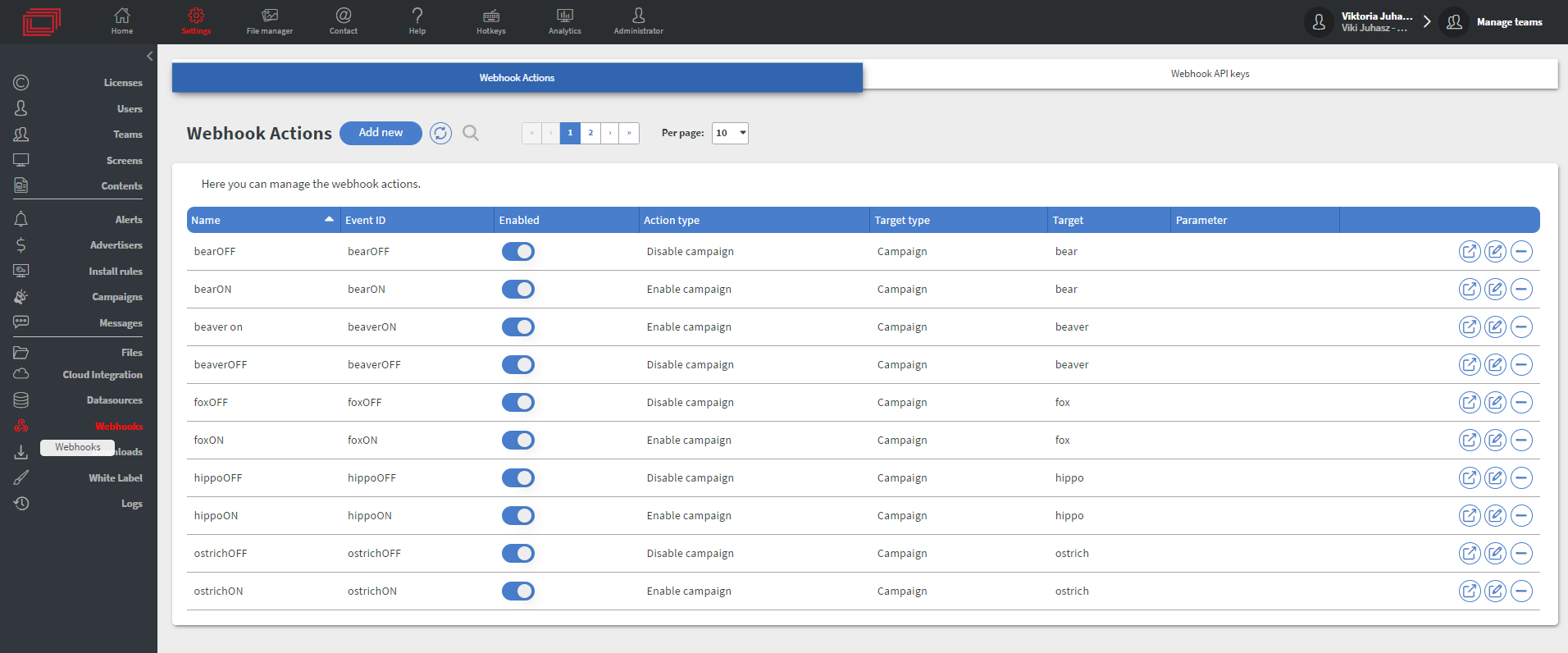Click the Manage teams button
Screen dimensions: 1568x653
point(1493,22)
